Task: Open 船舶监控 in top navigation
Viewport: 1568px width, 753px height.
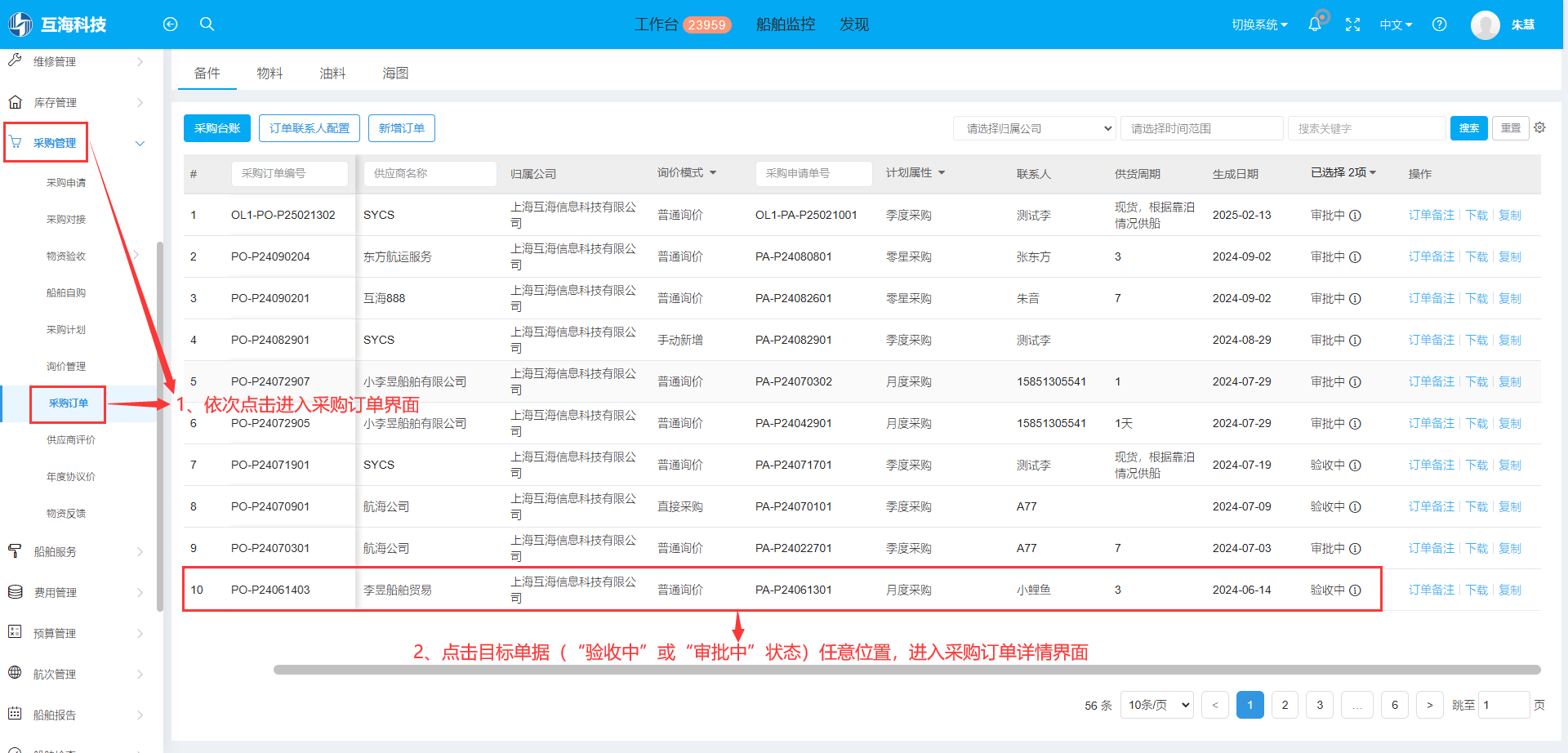Action: tap(786, 25)
